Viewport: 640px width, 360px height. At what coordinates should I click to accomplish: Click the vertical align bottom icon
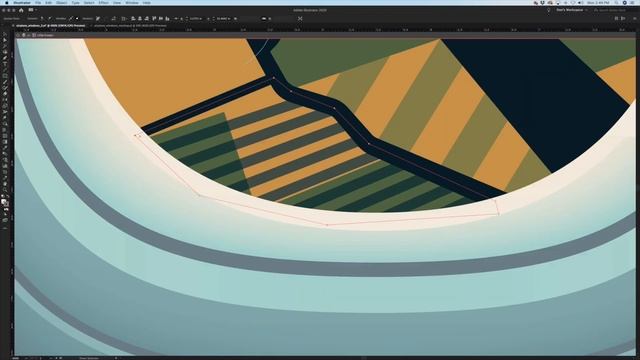click(x=168, y=19)
